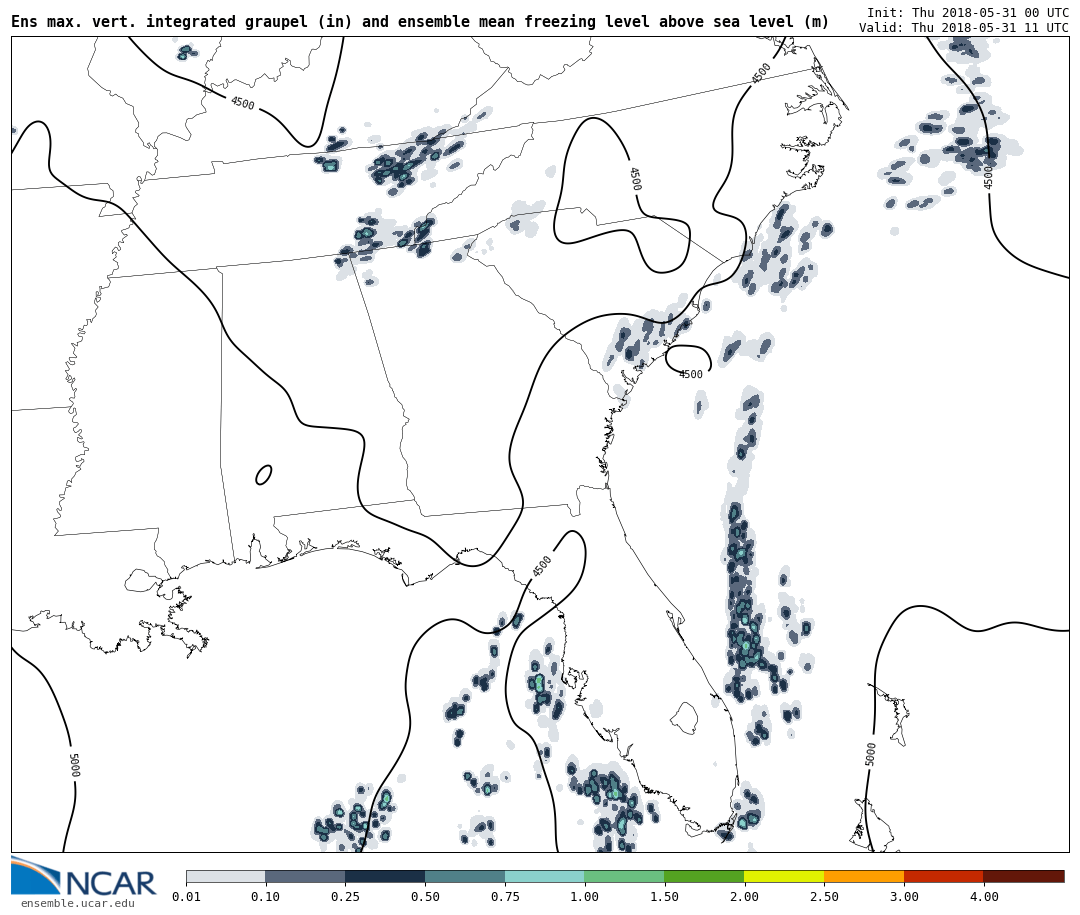This screenshot has width=1080, height=915.
Task: Select the 1.50–2.00 dark green legend swatch
Action: pos(705,876)
